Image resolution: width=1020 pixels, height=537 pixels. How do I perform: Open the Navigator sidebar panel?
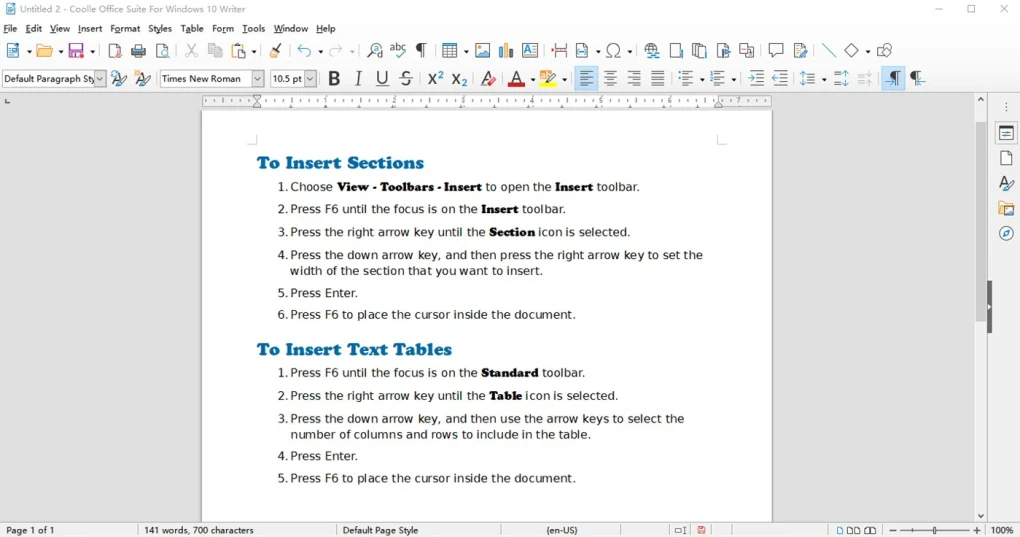(1006, 234)
